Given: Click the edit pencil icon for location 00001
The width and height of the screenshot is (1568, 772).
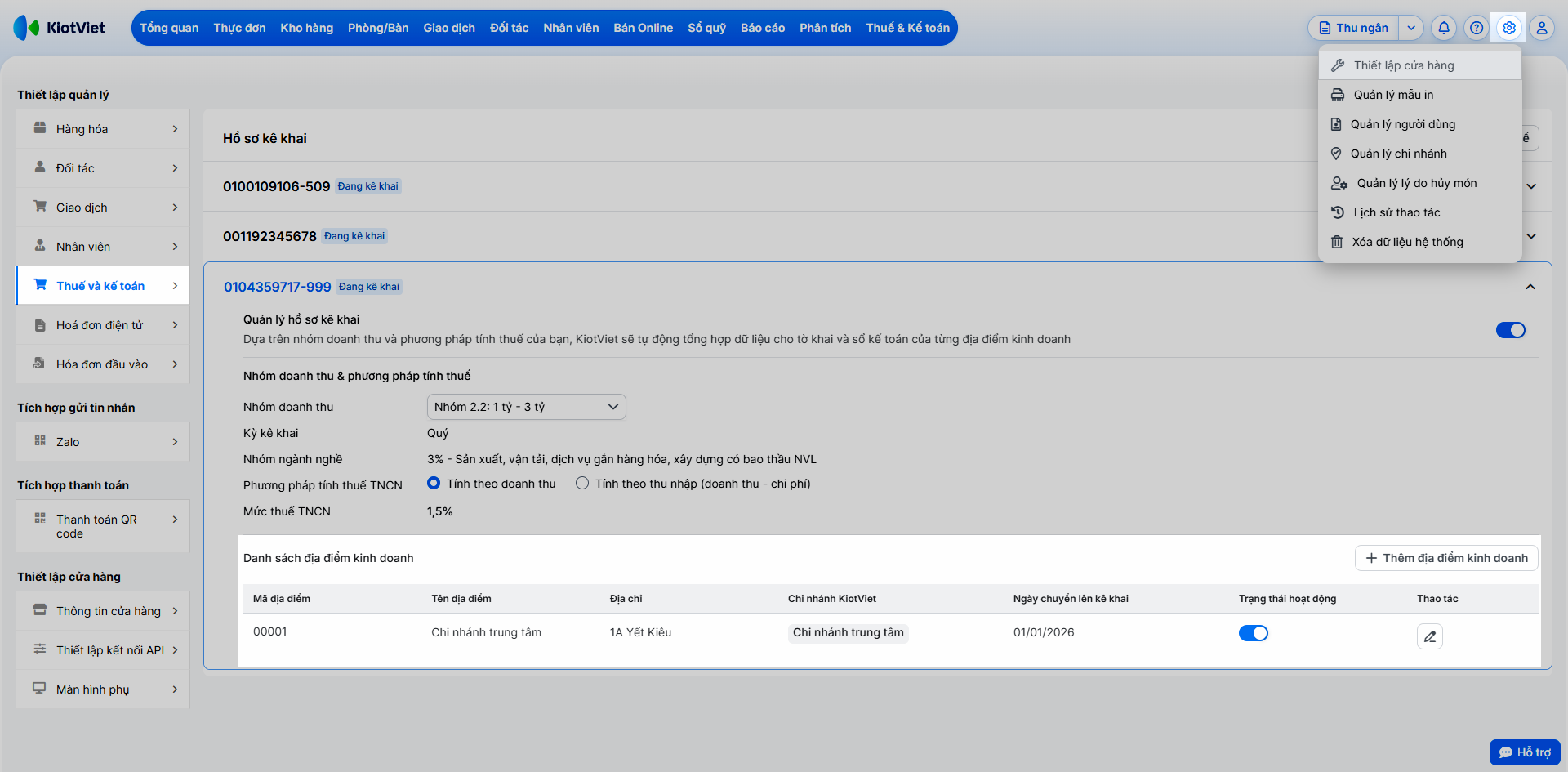Looking at the screenshot, I should (x=1429, y=636).
